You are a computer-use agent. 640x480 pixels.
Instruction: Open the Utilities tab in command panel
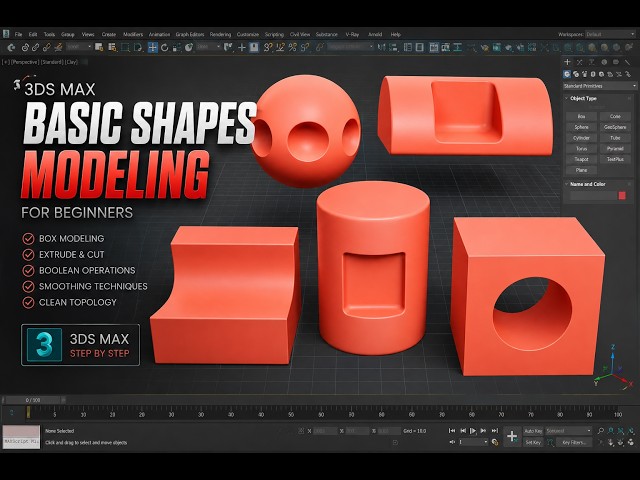(627, 62)
